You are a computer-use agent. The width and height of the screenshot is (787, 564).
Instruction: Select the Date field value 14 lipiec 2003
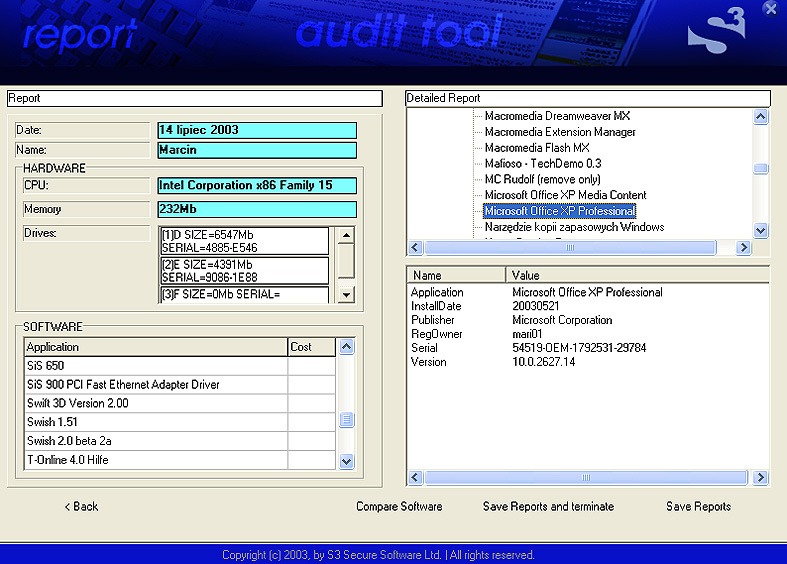(x=257, y=130)
